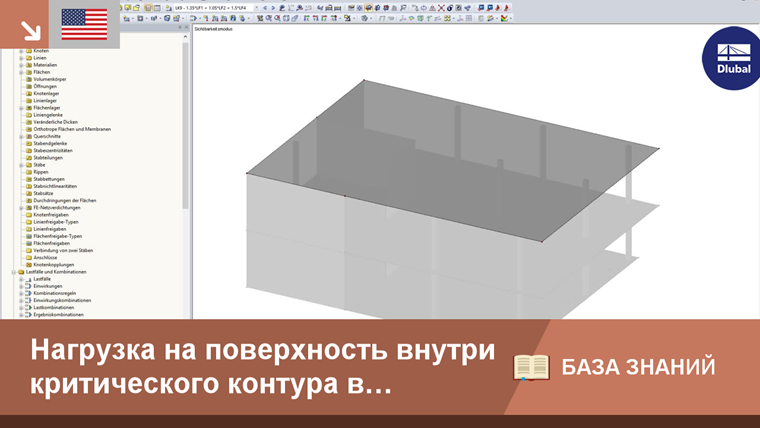
Task: Expand the Einwirkungen tree node
Action: [x=21, y=286]
